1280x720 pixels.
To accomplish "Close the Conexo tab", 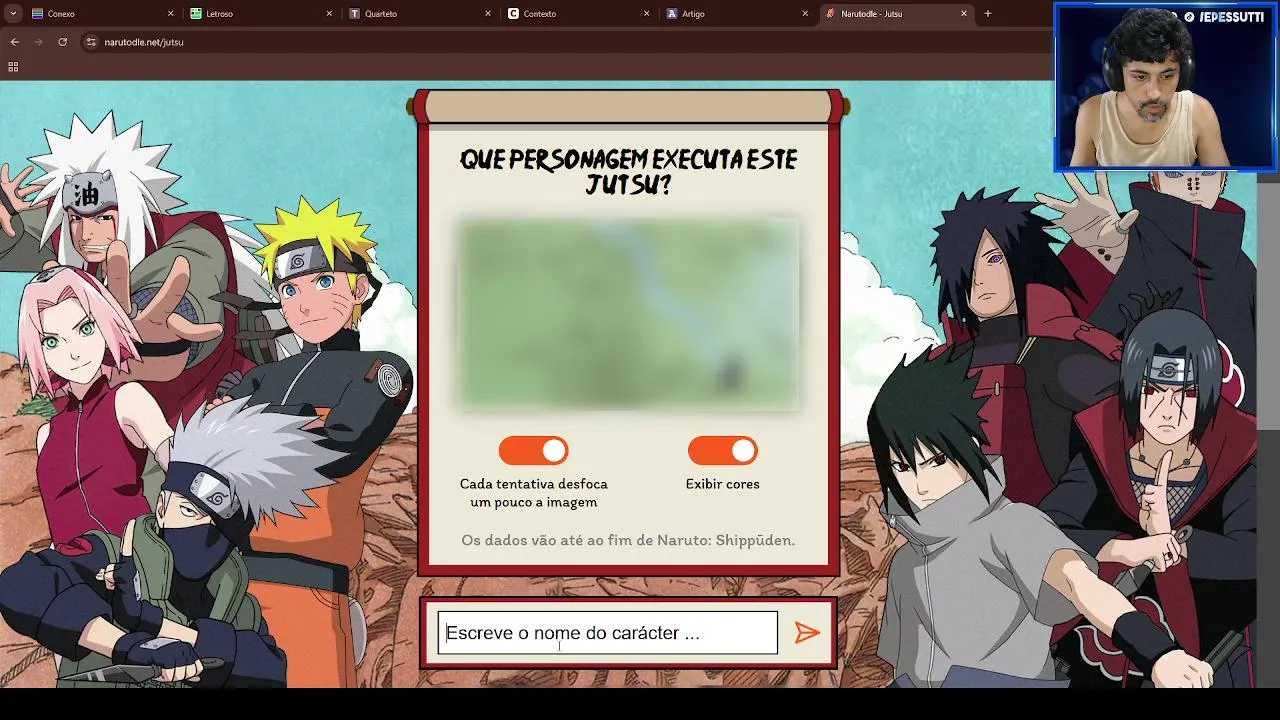I will point(170,14).
